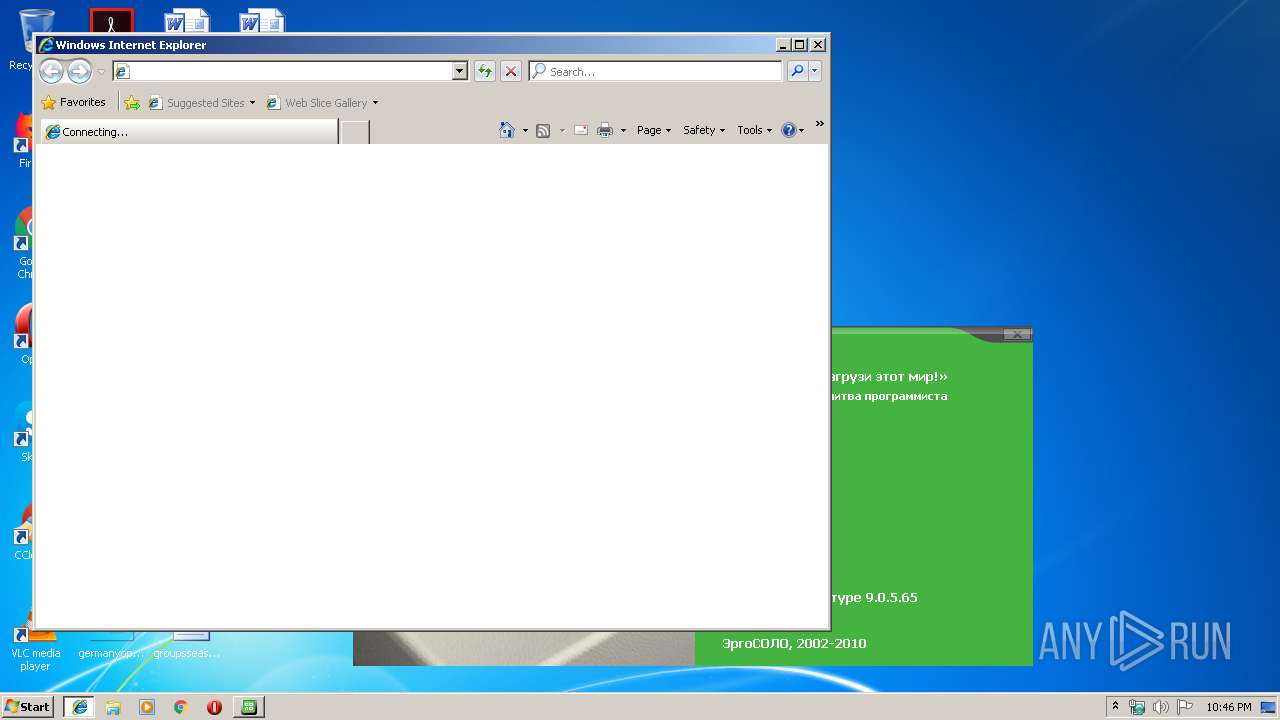Print the page with printer icon

605,130
